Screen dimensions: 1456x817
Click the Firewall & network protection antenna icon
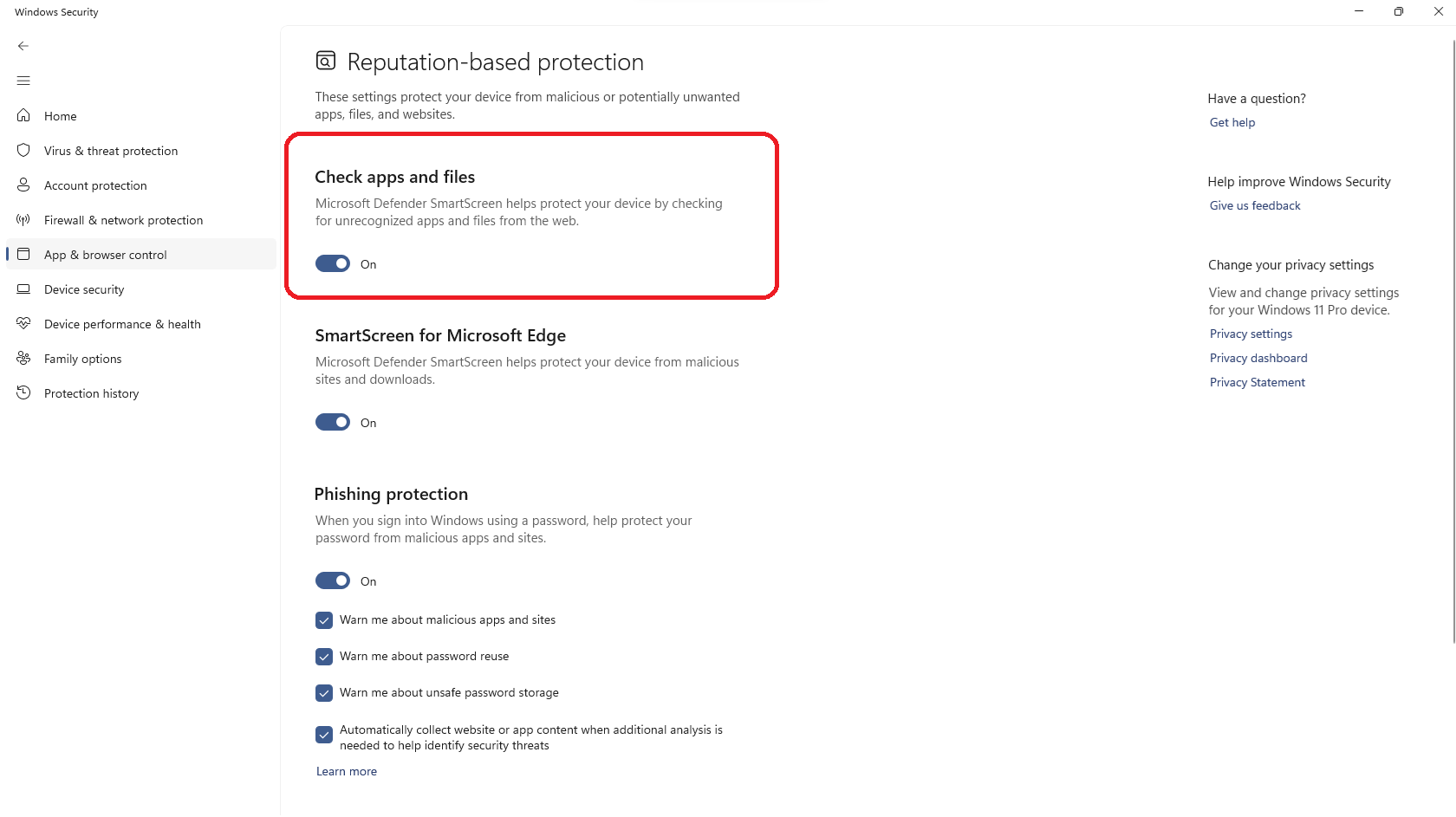[23, 219]
